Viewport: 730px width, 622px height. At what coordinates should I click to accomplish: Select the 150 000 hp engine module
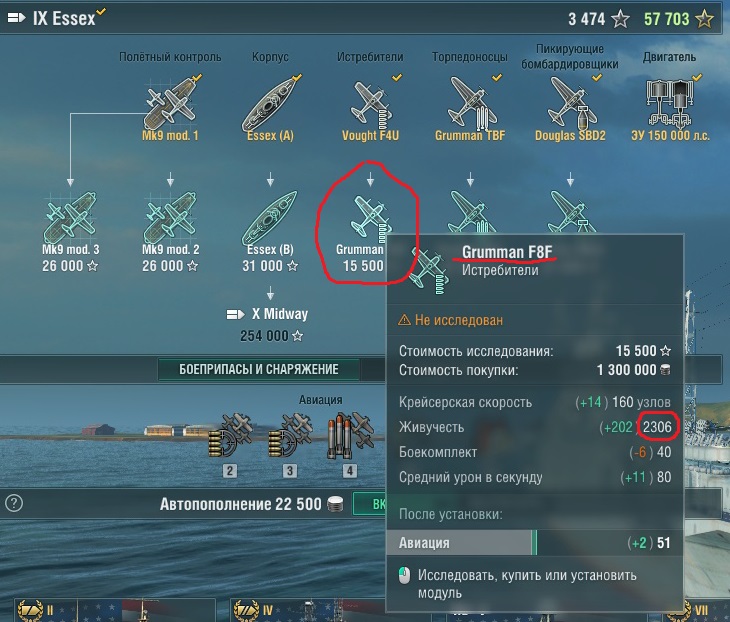click(670, 108)
